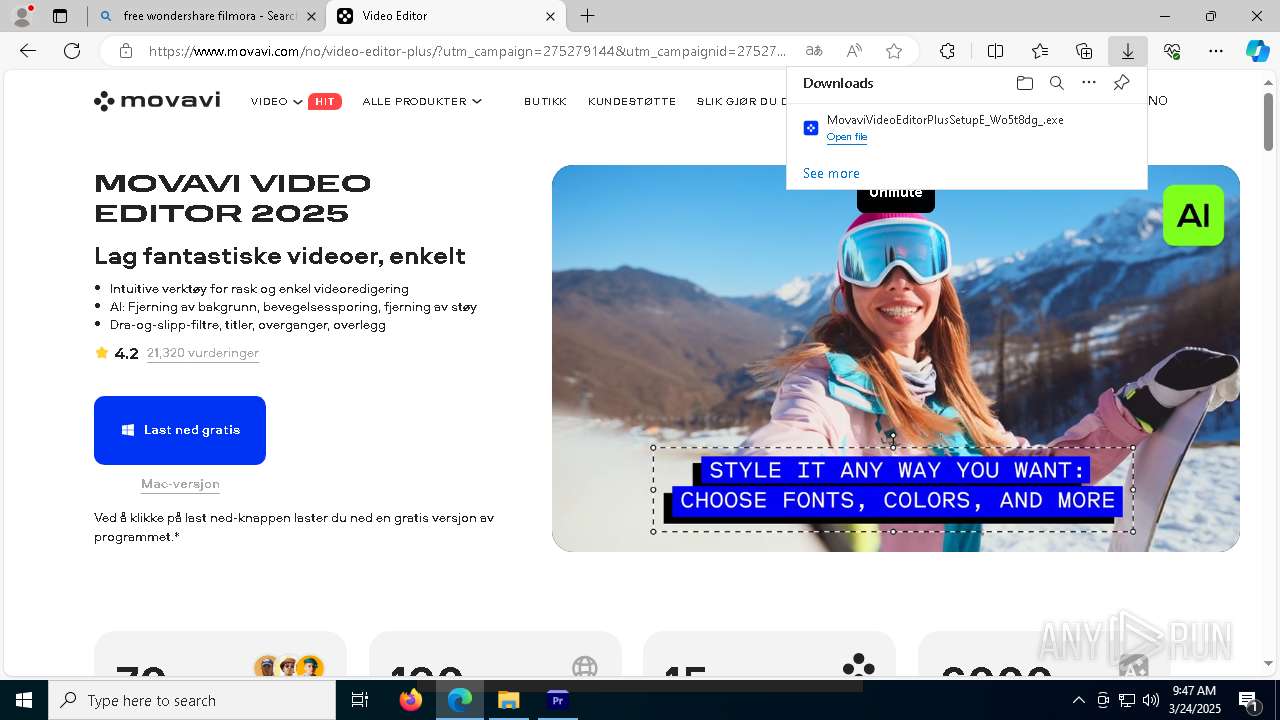
Task: Open more options in Downloads panel
Action: point(1089,83)
